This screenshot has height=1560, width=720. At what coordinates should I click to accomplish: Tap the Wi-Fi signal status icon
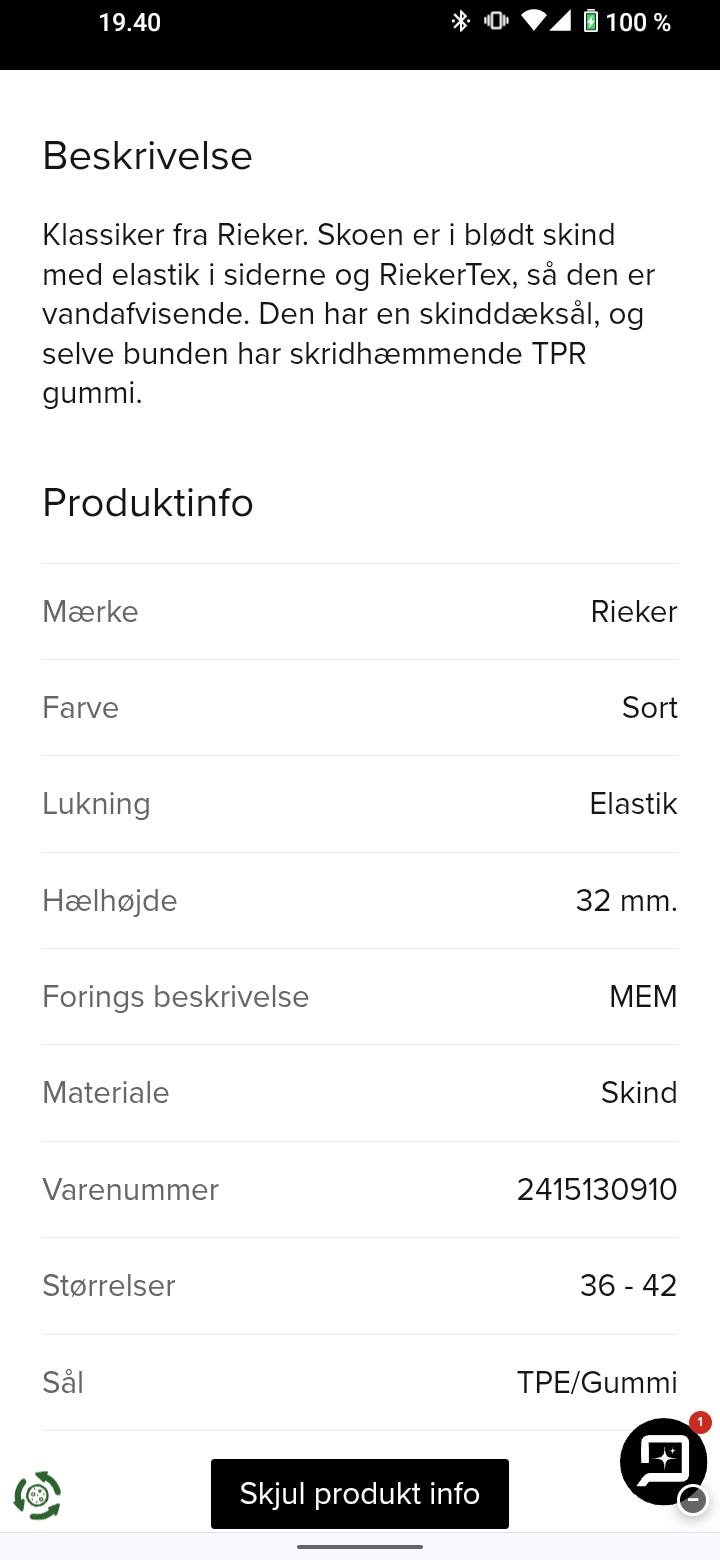(534, 21)
